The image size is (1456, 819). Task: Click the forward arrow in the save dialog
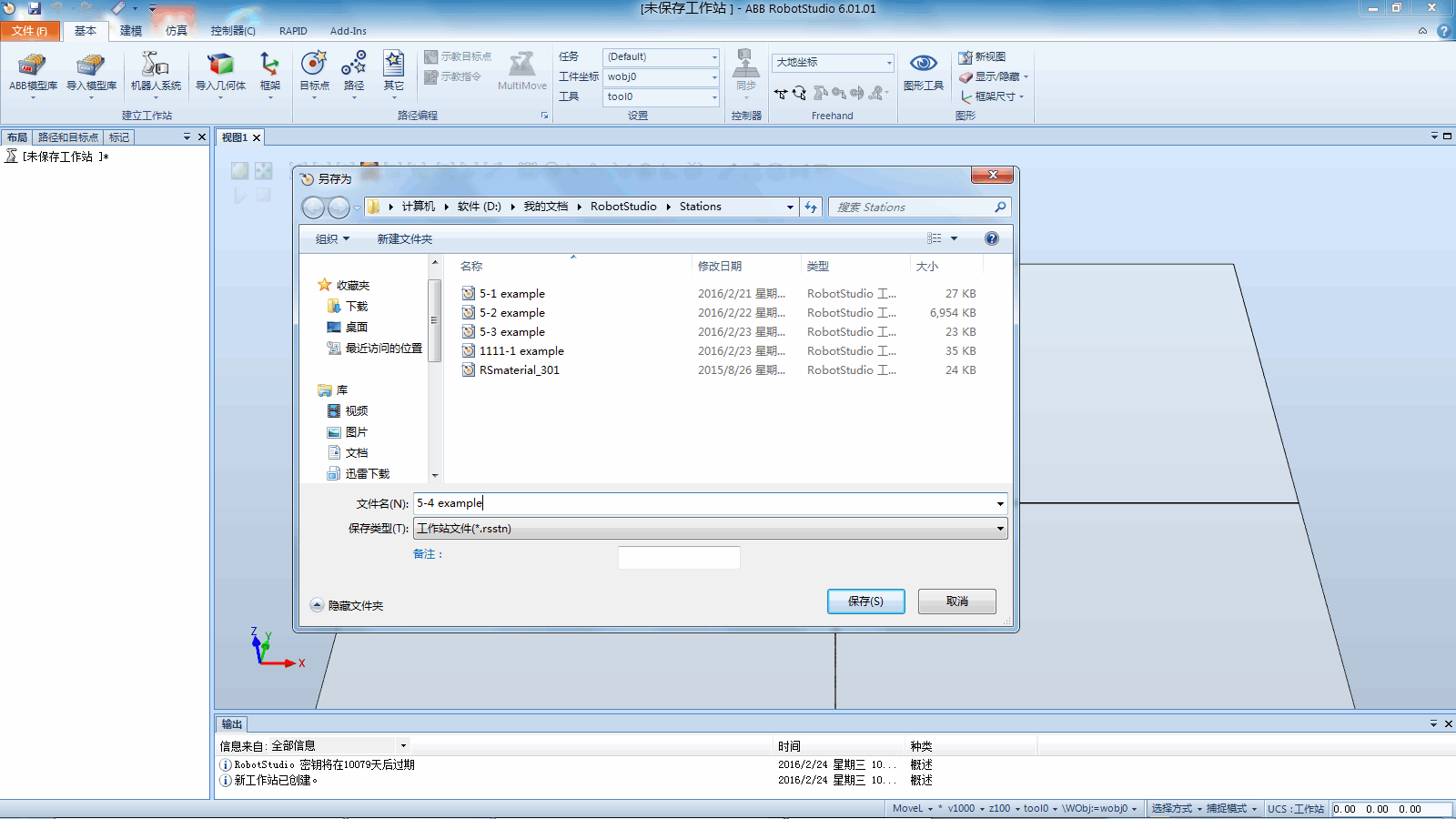(339, 207)
